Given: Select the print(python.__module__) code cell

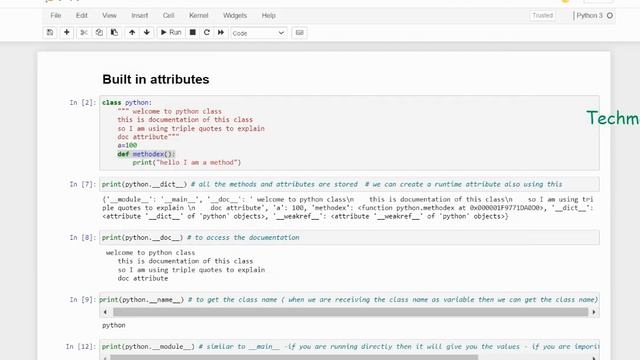Looking at the screenshot, I should tap(349, 347).
